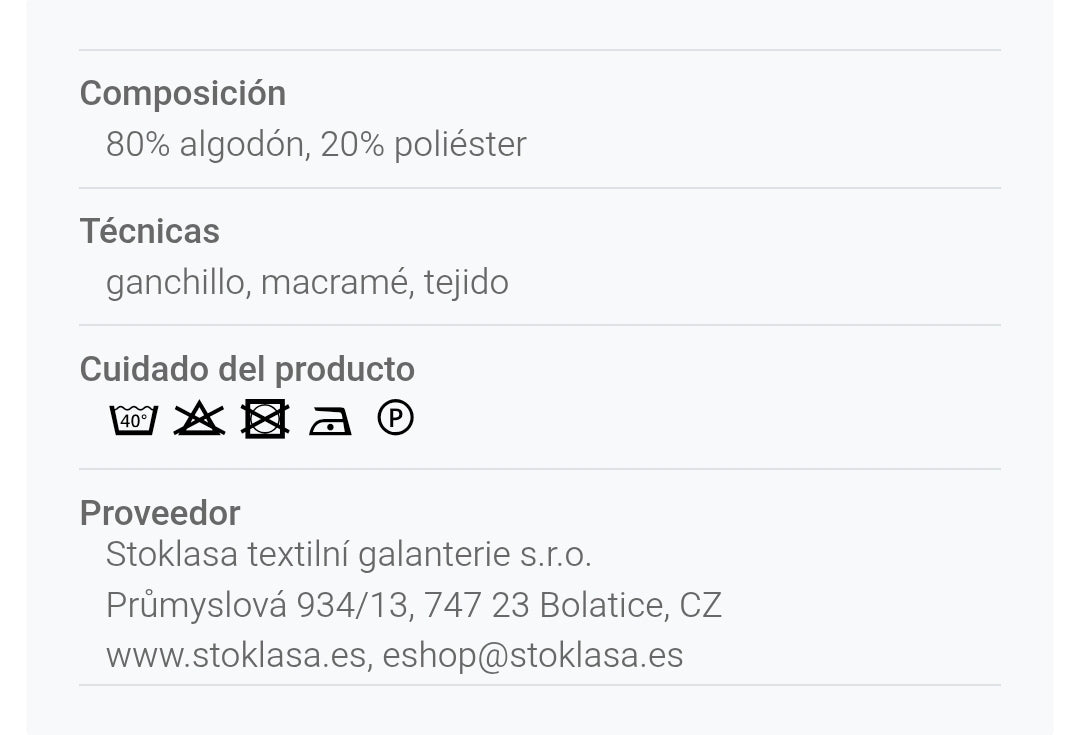Click the low-heat iron care icon
The image size is (1080, 735).
[331, 421]
